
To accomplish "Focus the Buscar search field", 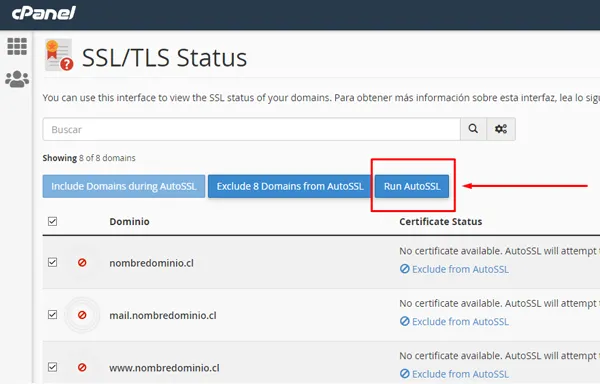I will (251, 129).
